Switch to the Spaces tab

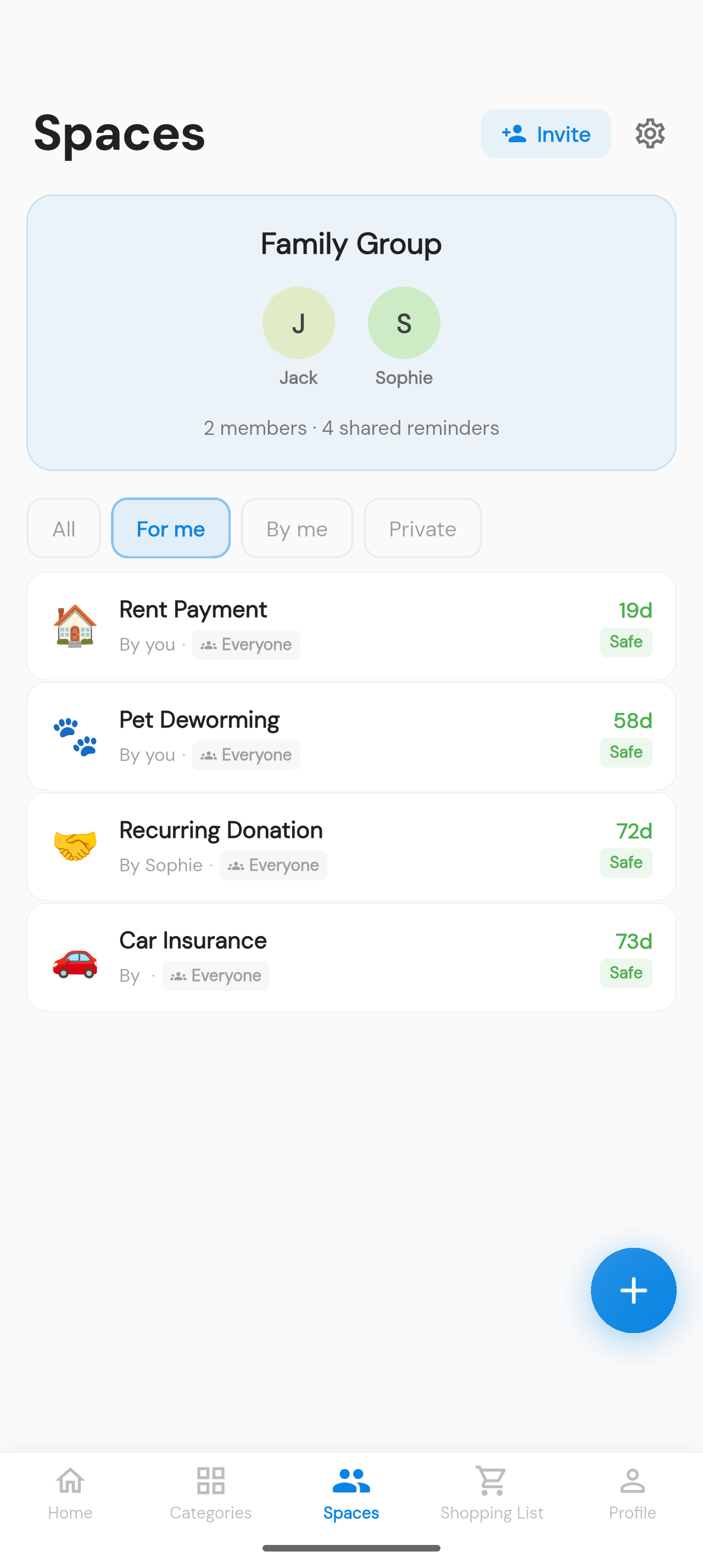351,1493
